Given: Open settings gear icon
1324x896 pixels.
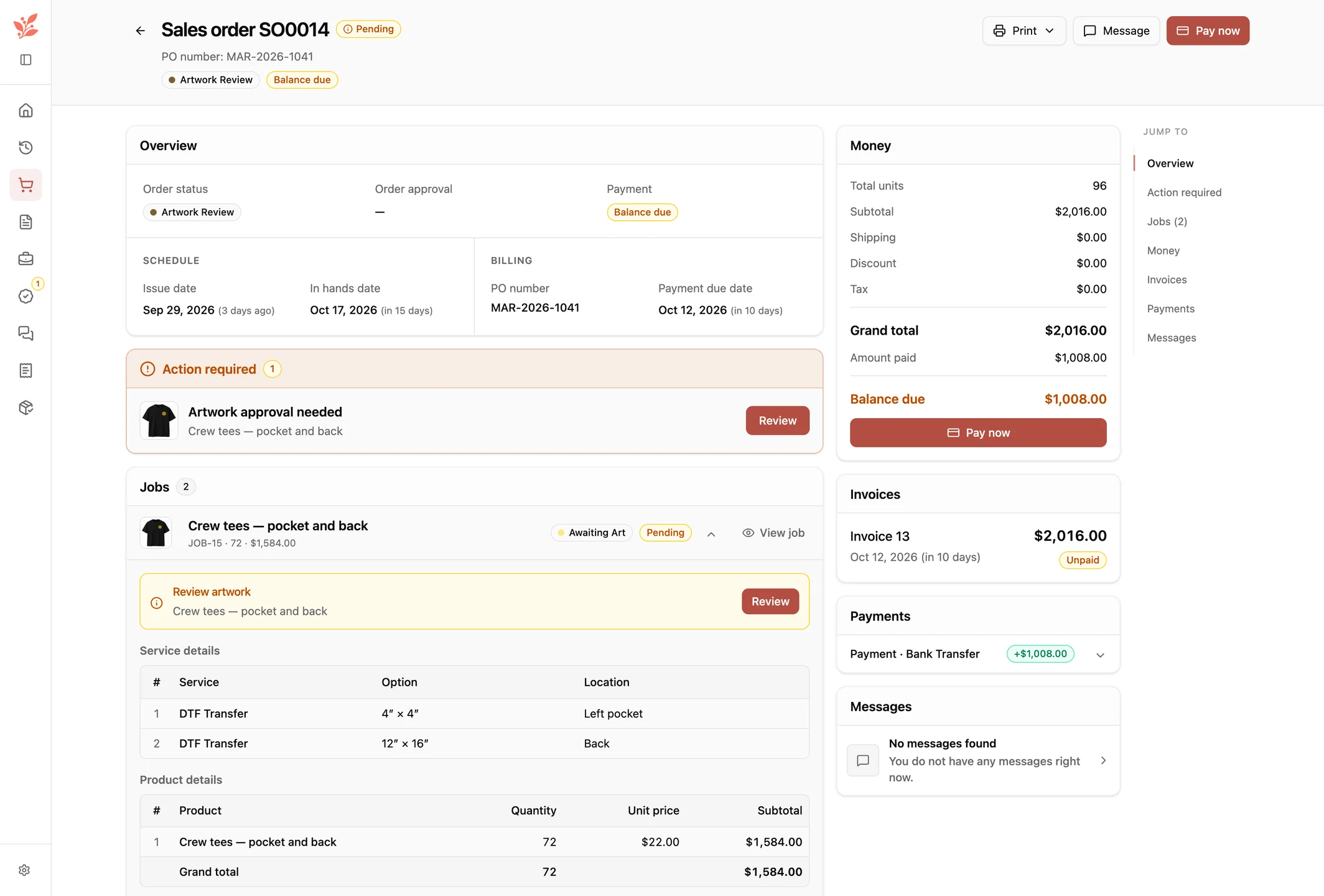Looking at the screenshot, I should pos(24,870).
